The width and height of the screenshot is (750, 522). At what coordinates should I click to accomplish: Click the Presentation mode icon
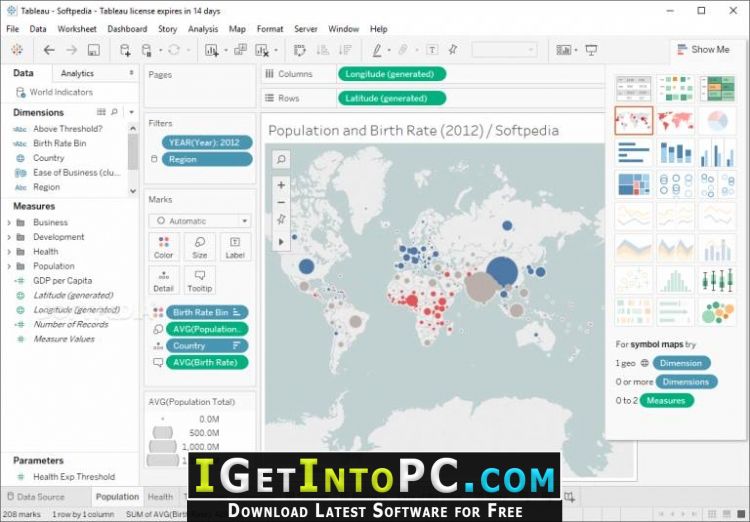(x=591, y=50)
